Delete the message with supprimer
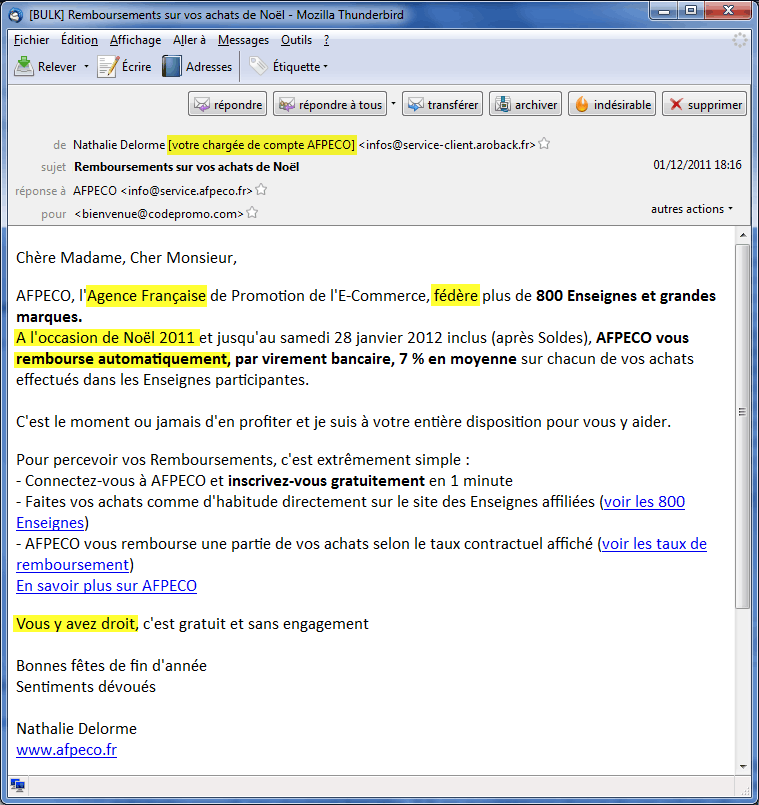The image size is (759, 805). point(704,104)
